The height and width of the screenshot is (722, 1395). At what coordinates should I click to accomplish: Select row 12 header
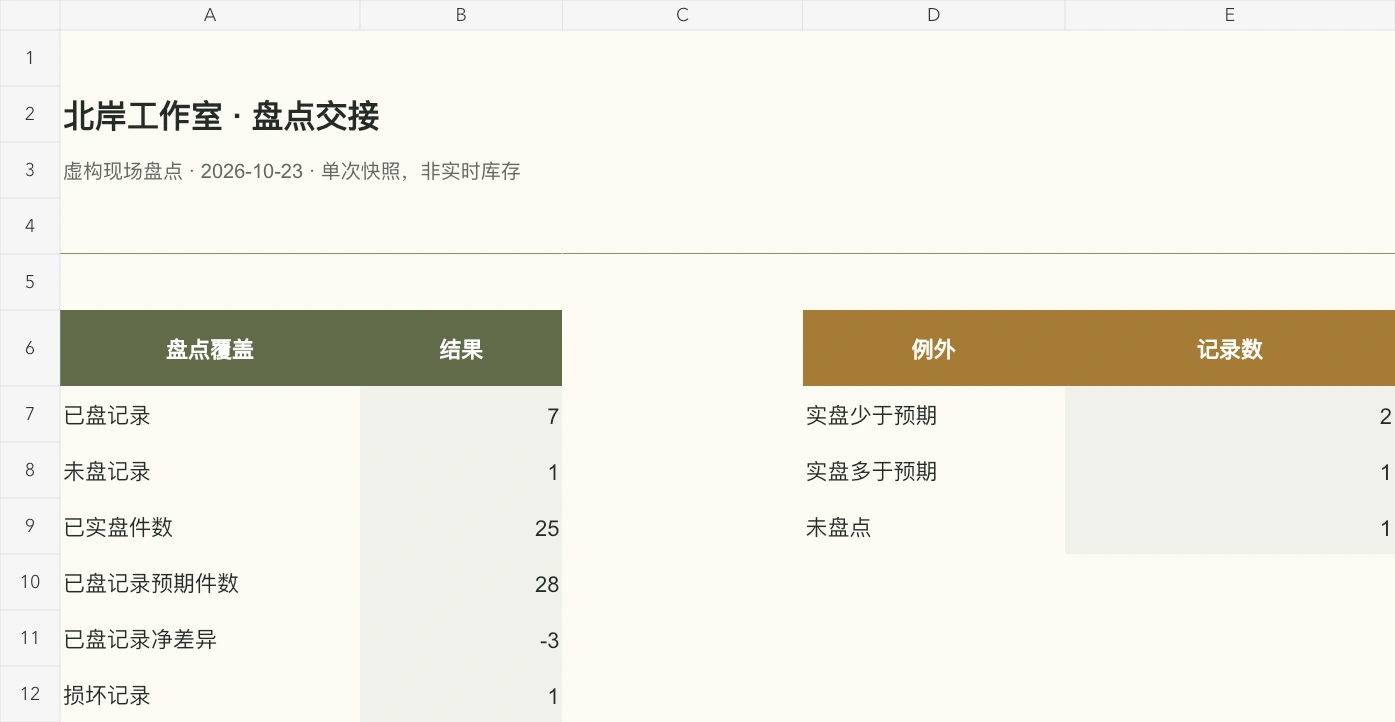coord(30,694)
